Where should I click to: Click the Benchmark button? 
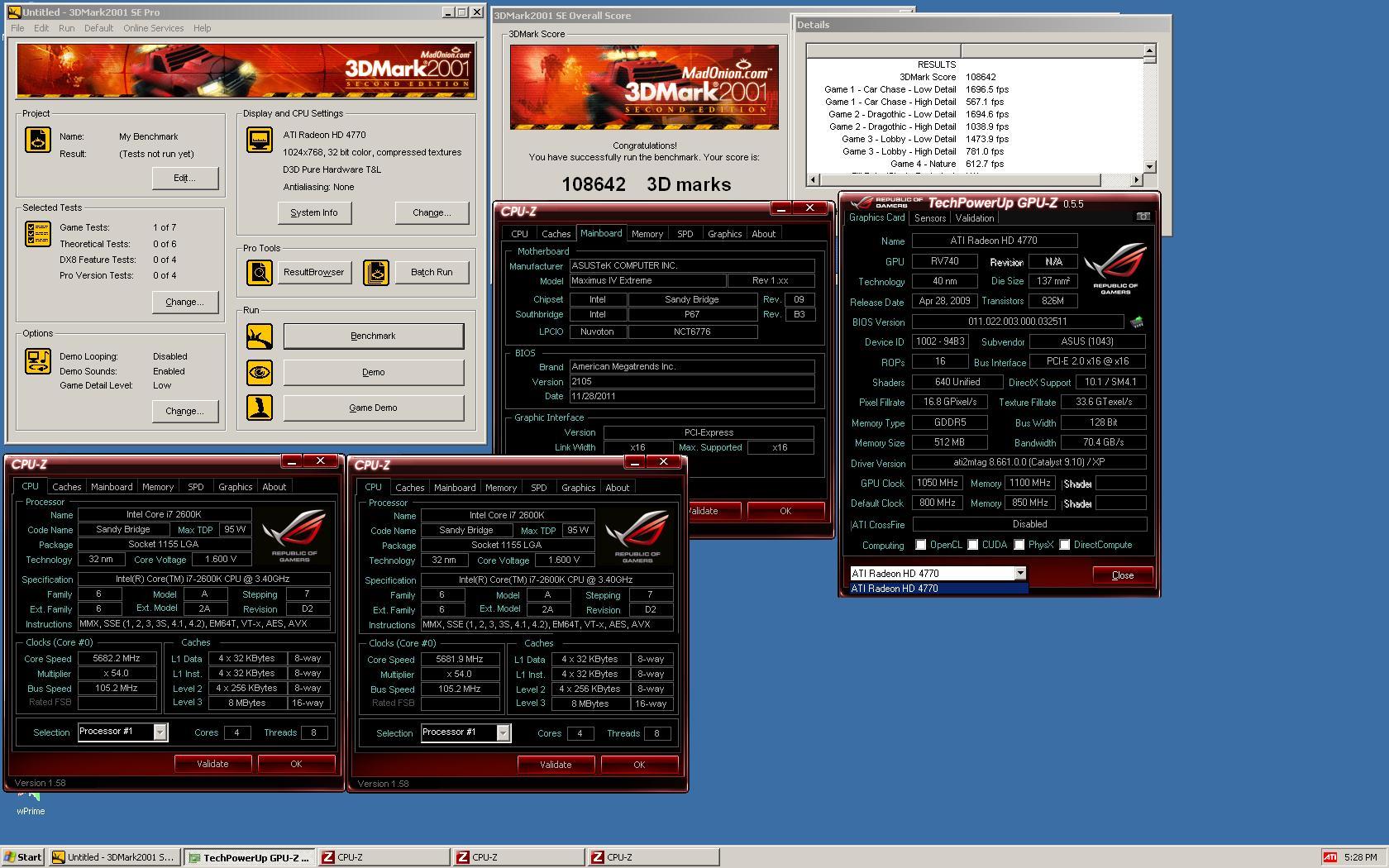tap(374, 336)
